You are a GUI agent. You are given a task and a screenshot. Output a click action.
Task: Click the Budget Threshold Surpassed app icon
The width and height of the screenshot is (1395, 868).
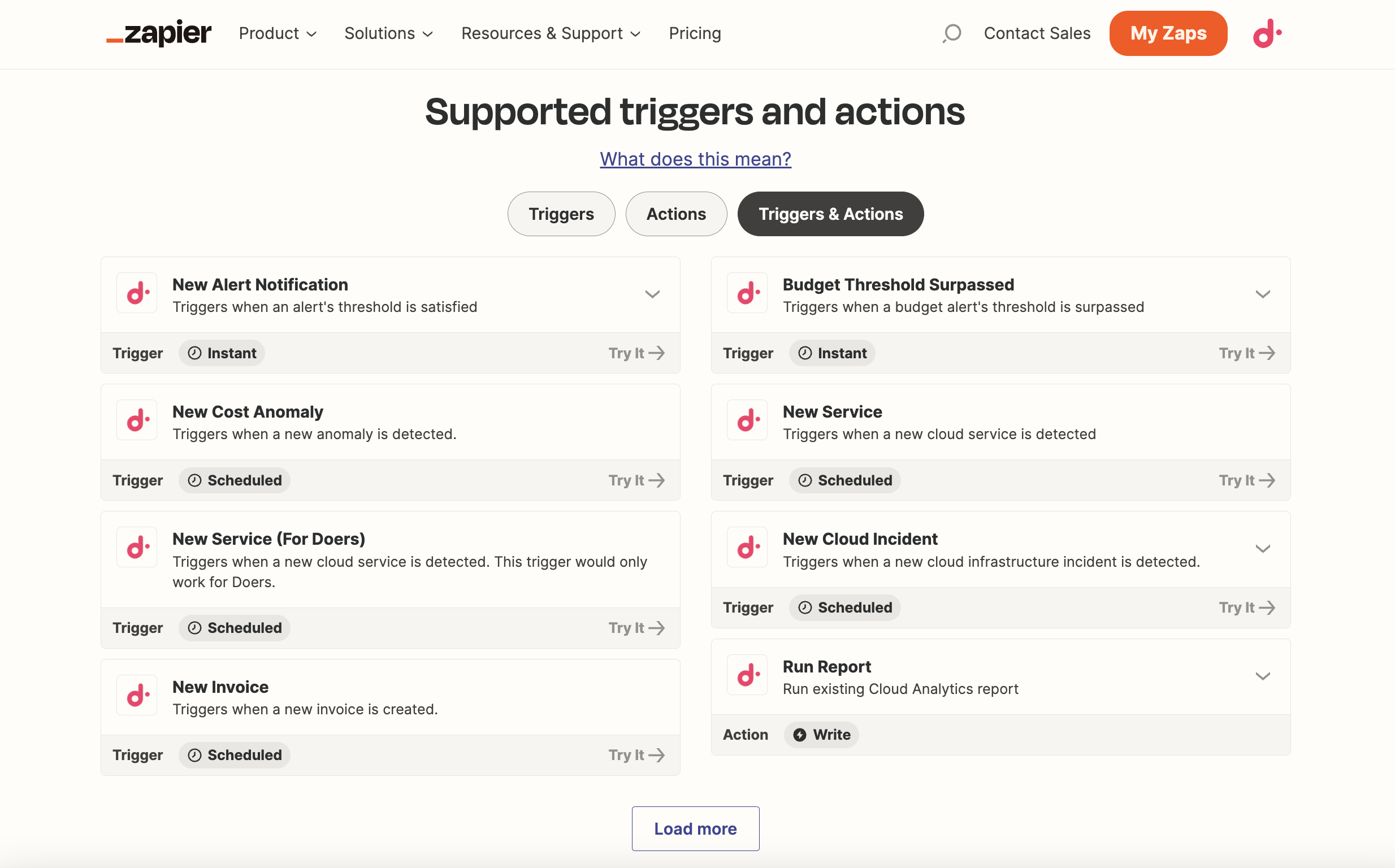tap(747, 293)
